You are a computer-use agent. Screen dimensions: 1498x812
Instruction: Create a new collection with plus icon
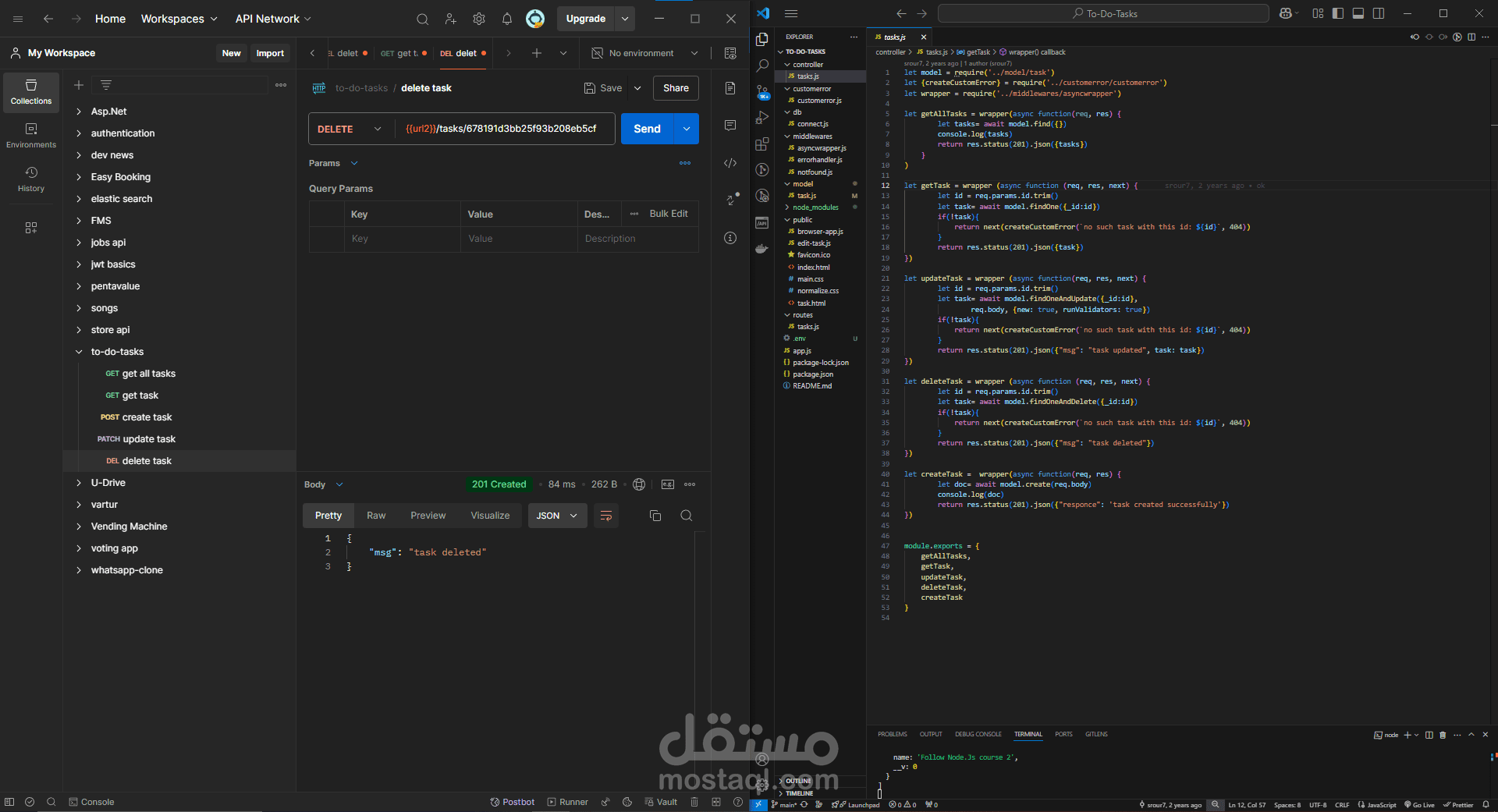(79, 85)
